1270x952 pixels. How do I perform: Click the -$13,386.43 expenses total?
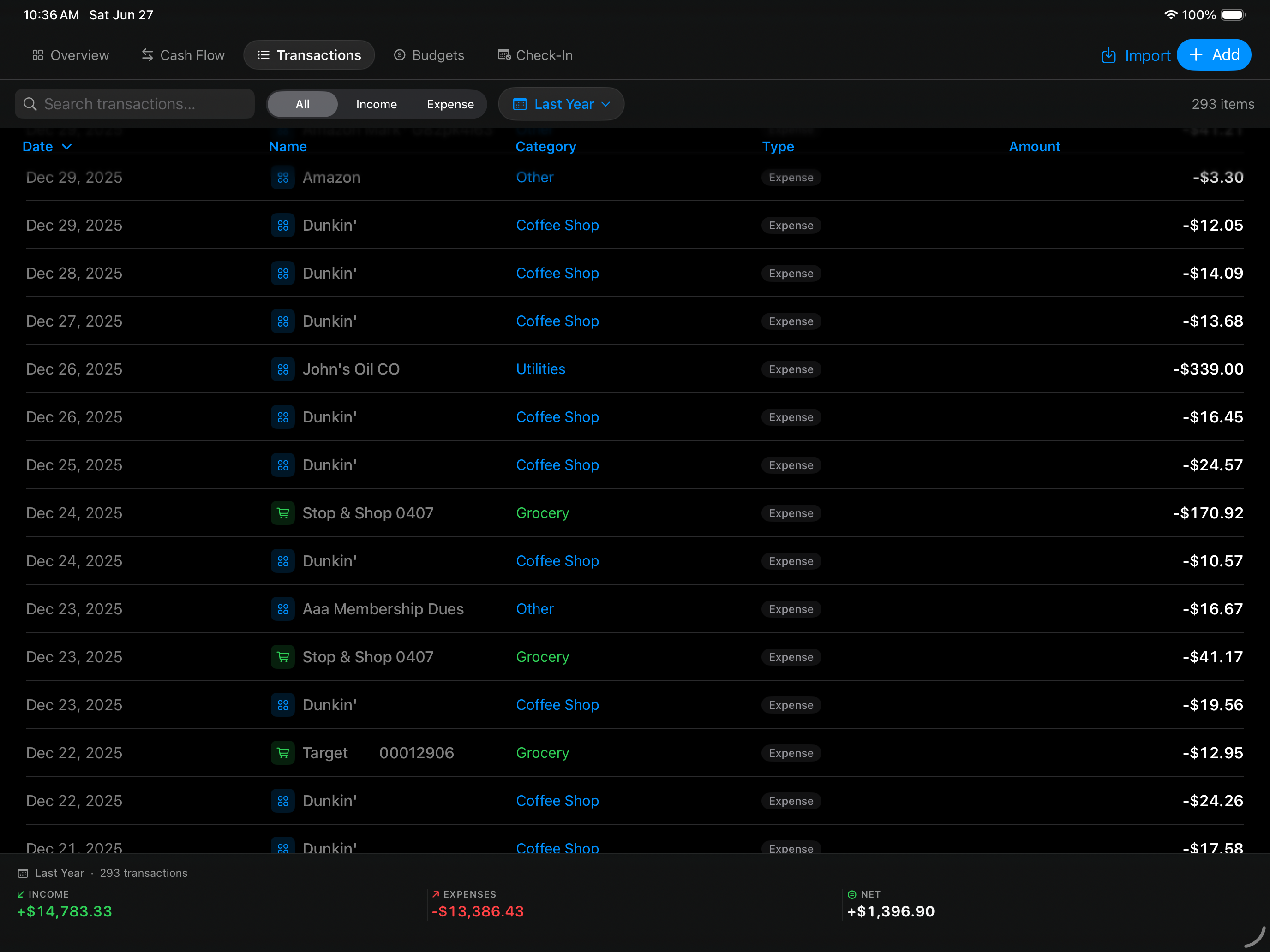click(478, 911)
